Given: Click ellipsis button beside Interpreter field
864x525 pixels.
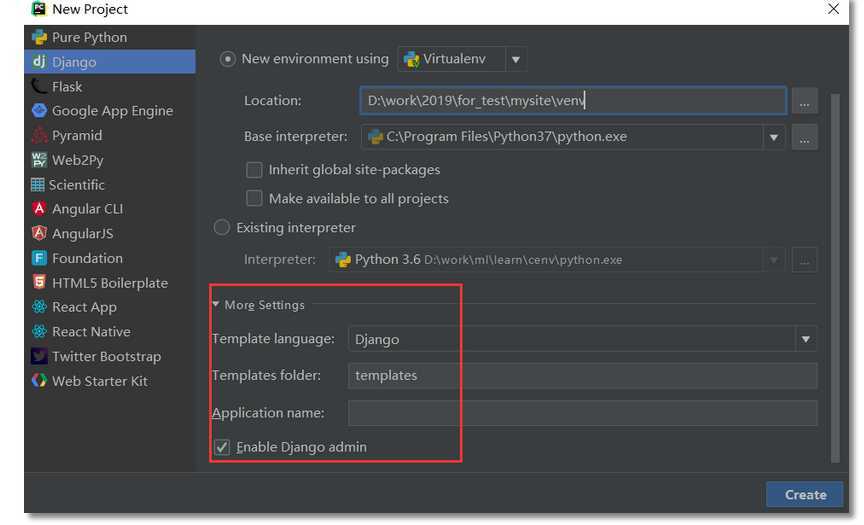Looking at the screenshot, I should pos(804,260).
